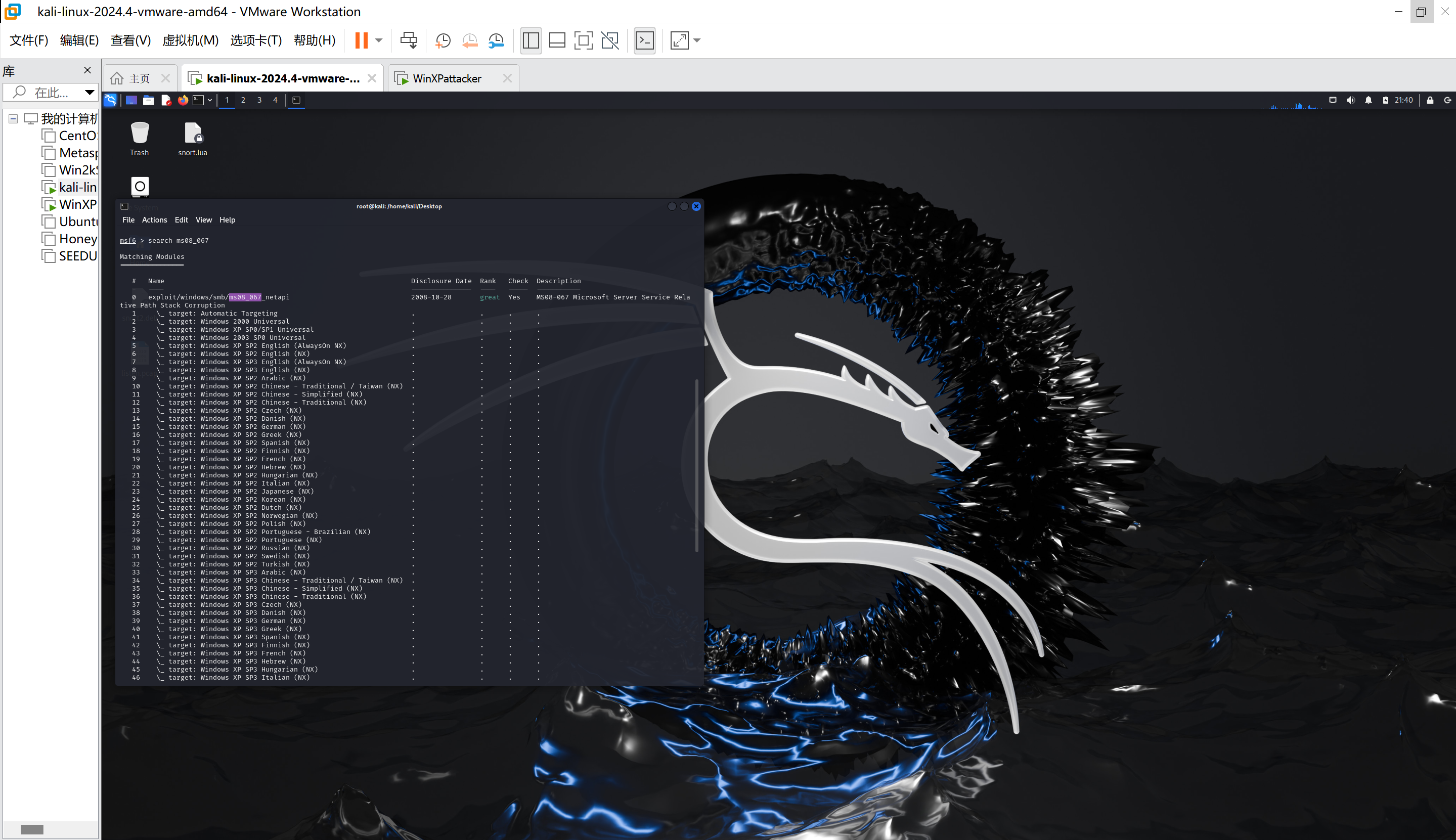
Task: Open Firefox in Kali panel
Action: [x=183, y=100]
